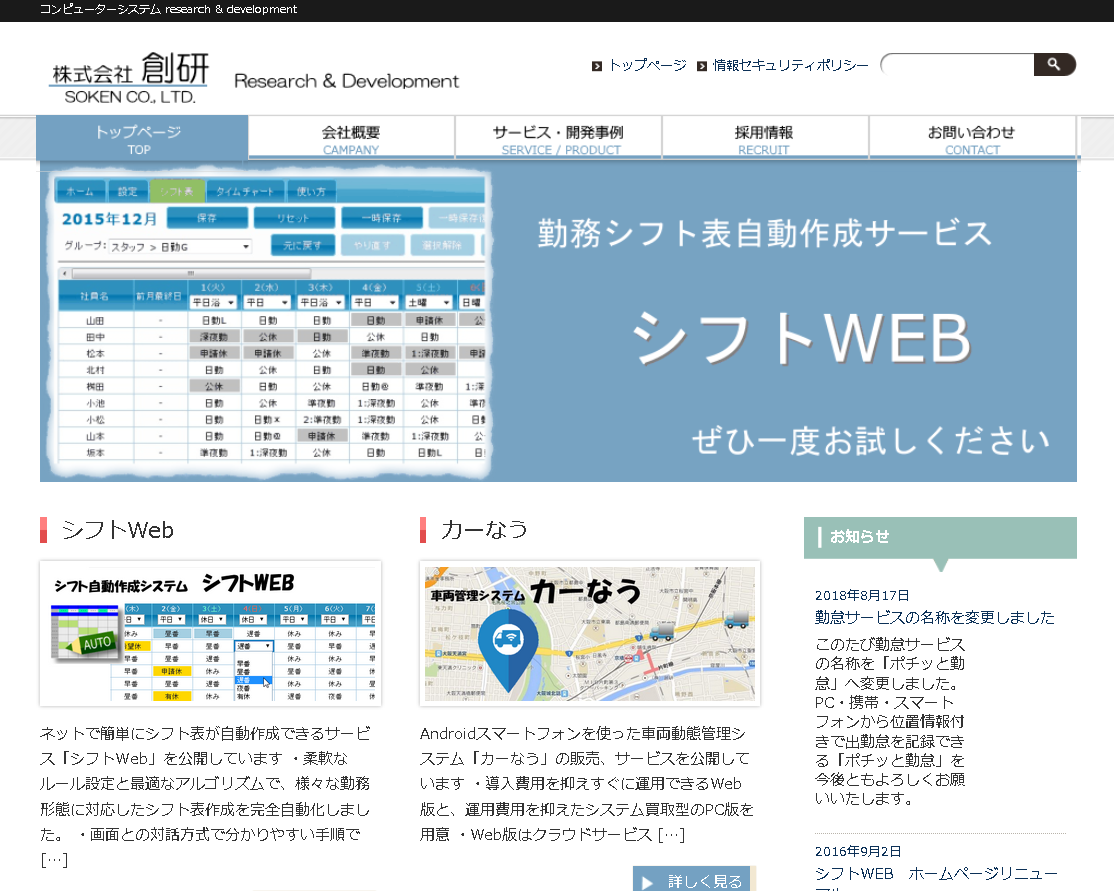Click into the site search field

(x=958, y=65)
